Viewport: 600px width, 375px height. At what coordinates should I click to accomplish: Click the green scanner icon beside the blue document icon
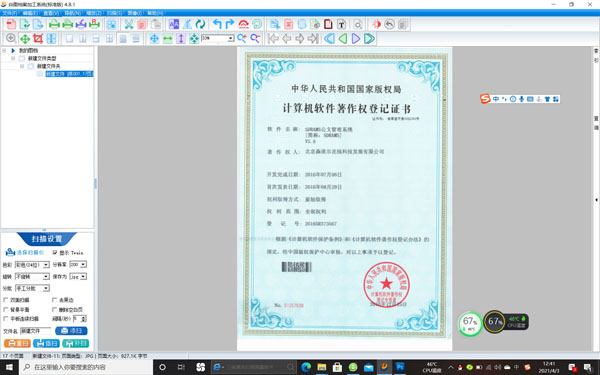coord(54,24)
